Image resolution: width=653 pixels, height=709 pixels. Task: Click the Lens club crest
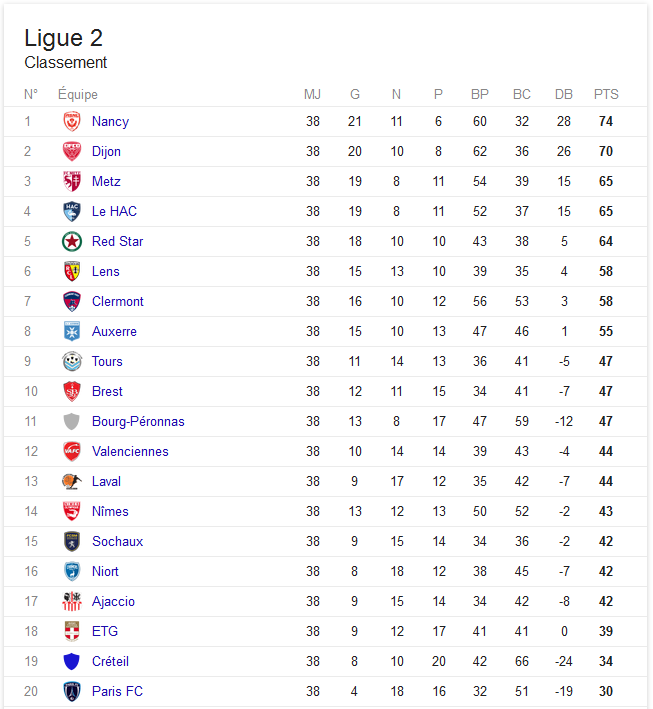[x=71, y=271]
